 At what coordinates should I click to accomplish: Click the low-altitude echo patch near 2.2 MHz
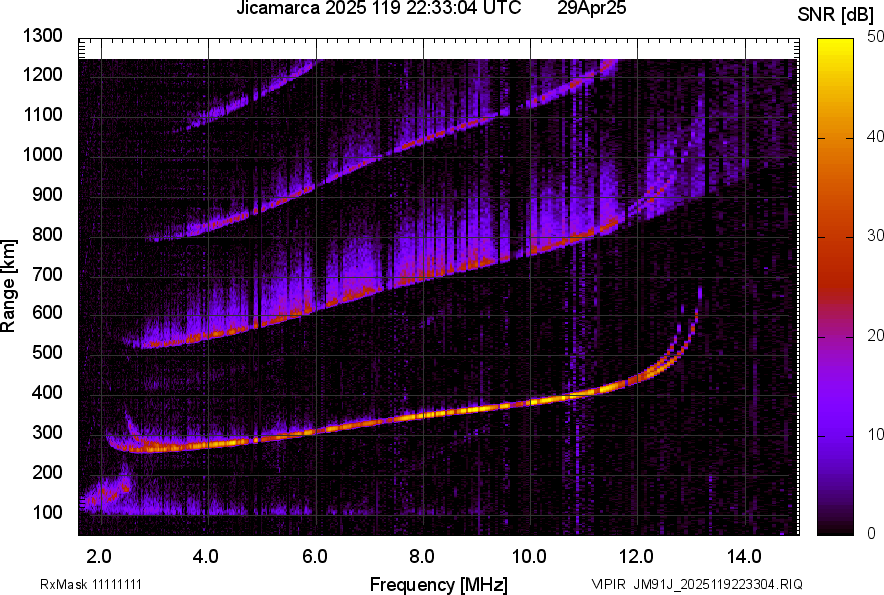tap(107, 491)
